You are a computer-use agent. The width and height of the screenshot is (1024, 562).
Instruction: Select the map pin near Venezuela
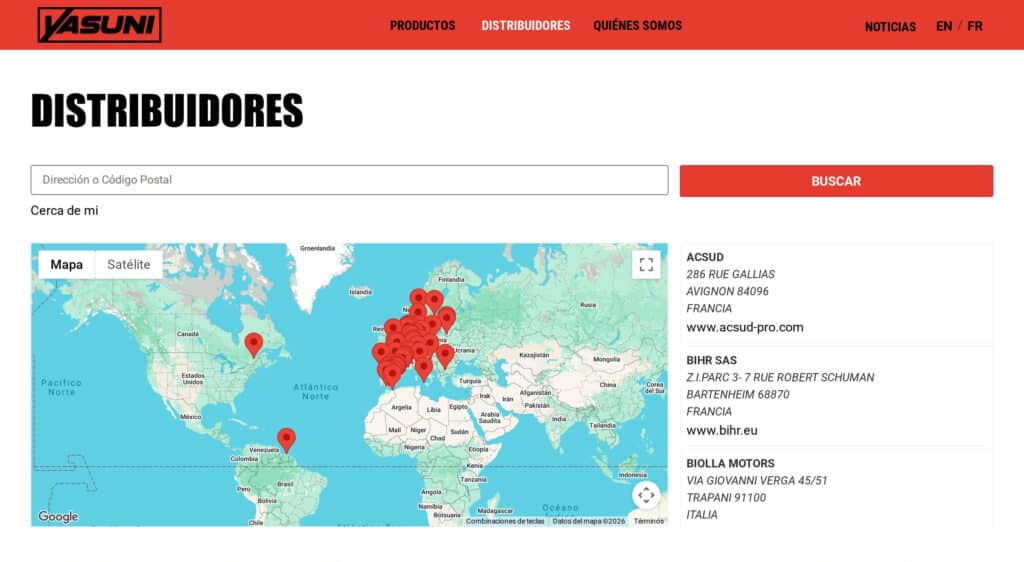point(286,440)
